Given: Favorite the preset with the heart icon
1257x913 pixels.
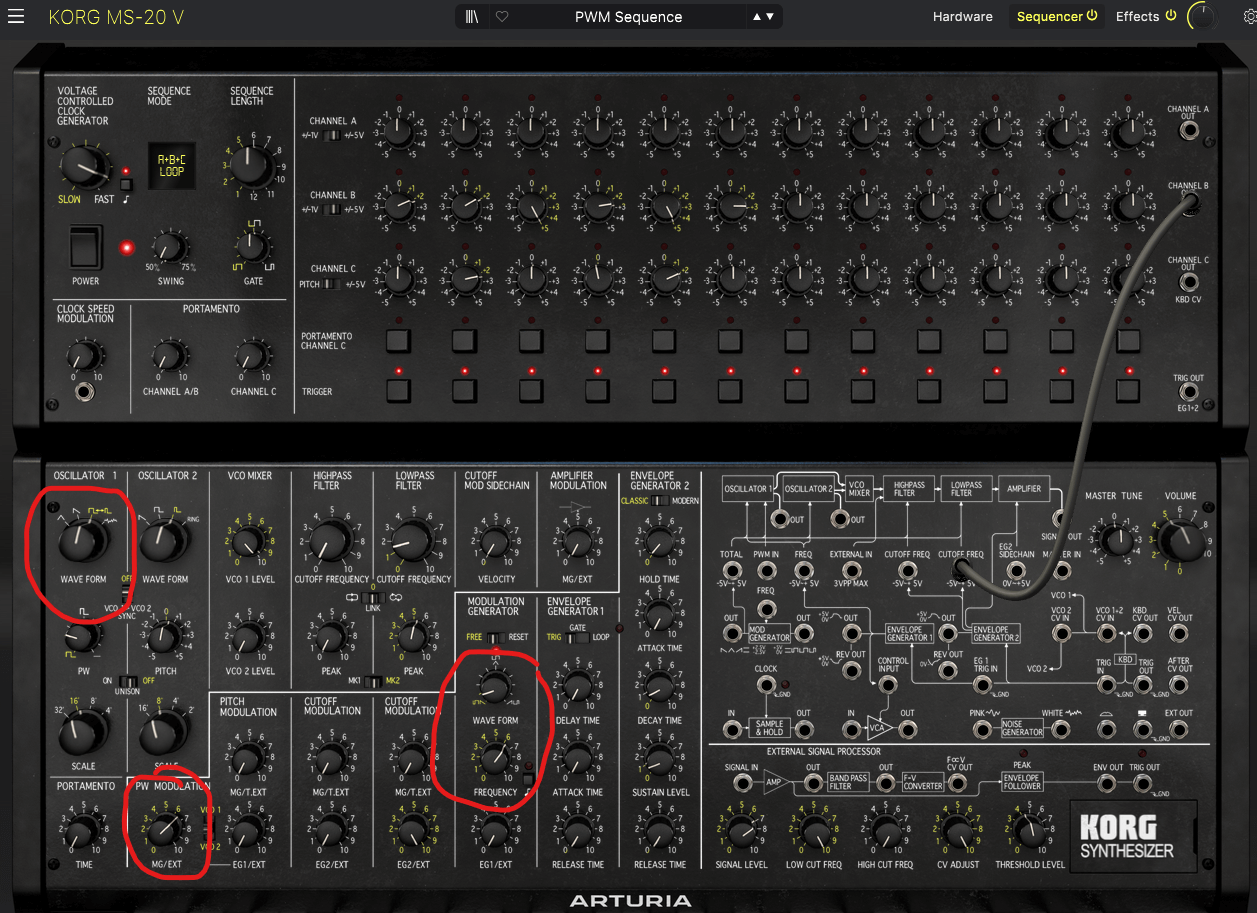Looking at the screenshot, I should point(502,17).
